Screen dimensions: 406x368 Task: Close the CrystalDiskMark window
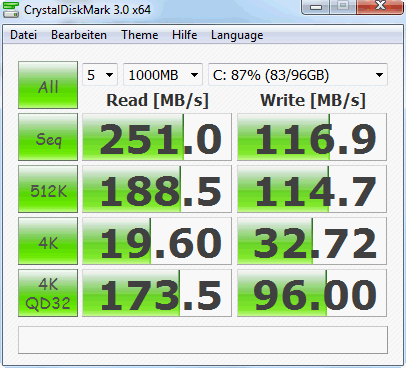tap(380, 6)
